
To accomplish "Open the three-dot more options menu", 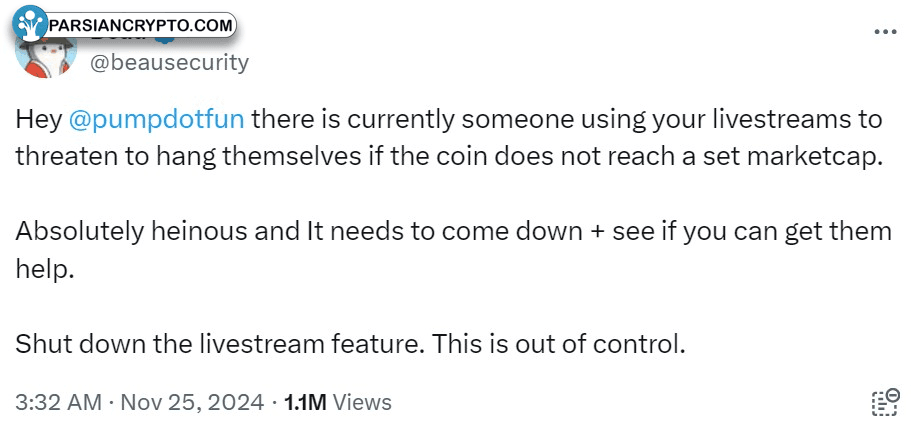I will click(x=885, y=32).
